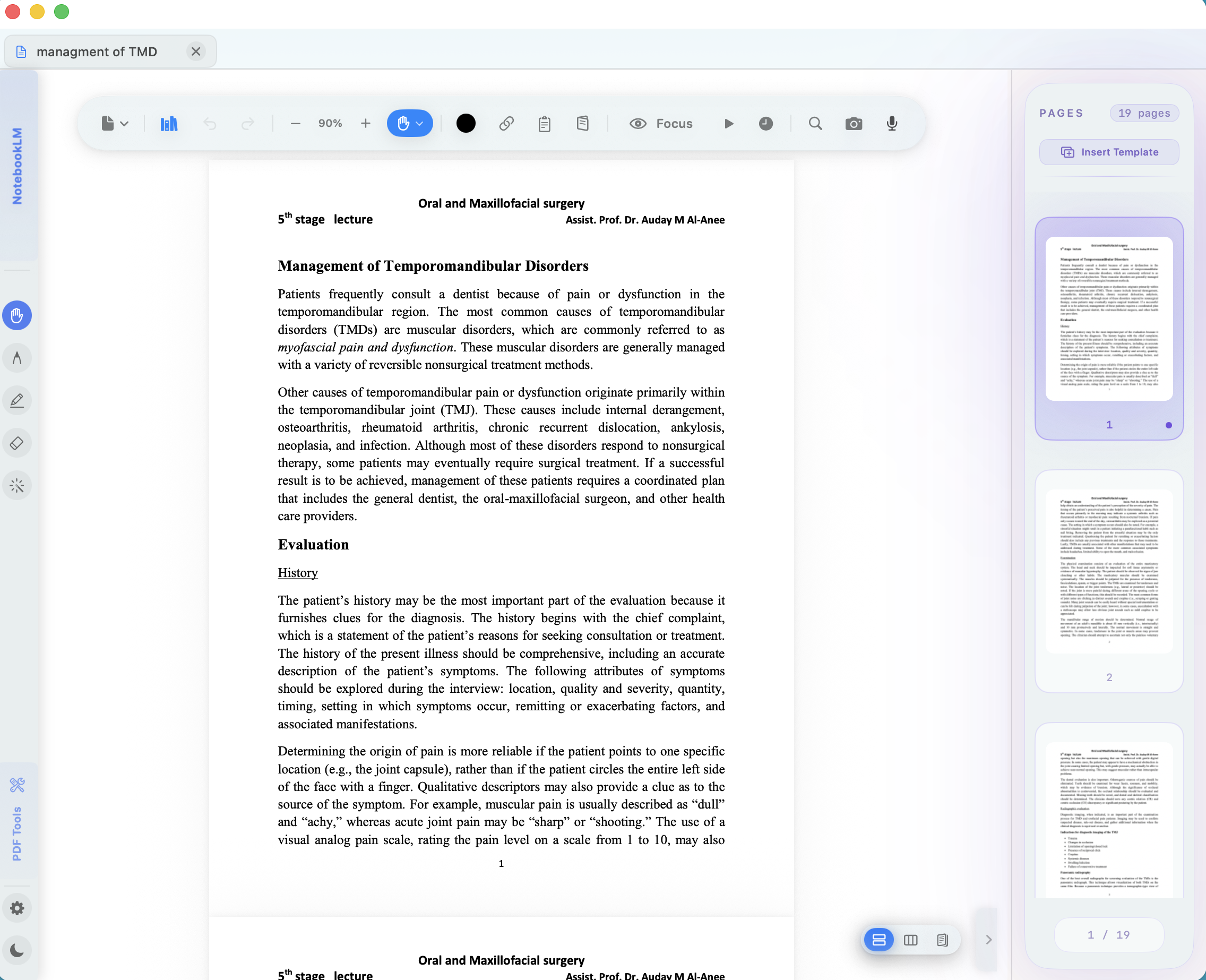
Task: Open the clipboard notes icon
Action: click(545, 124)
